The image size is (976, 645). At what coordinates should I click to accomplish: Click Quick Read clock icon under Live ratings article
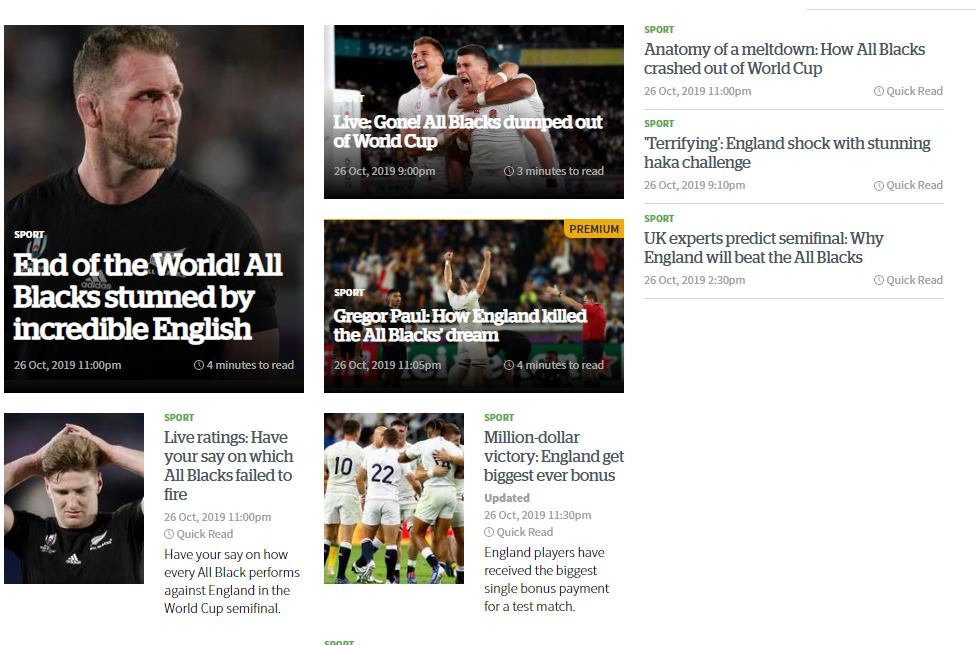(169, 534)
